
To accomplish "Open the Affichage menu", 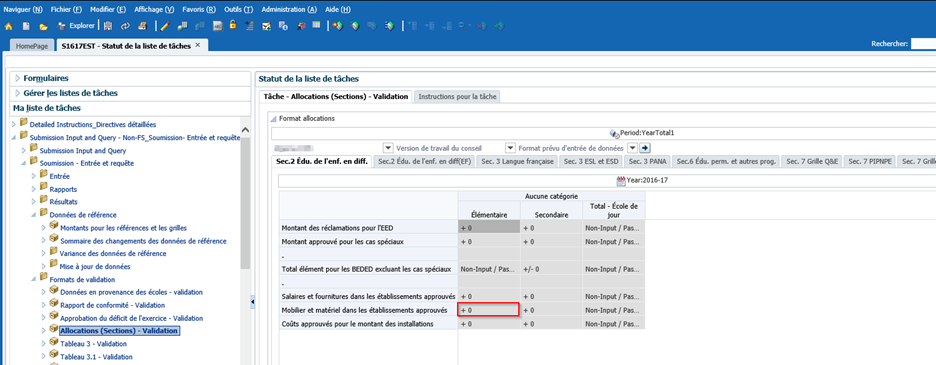I will pyautogui.click(x=154, y=10).
